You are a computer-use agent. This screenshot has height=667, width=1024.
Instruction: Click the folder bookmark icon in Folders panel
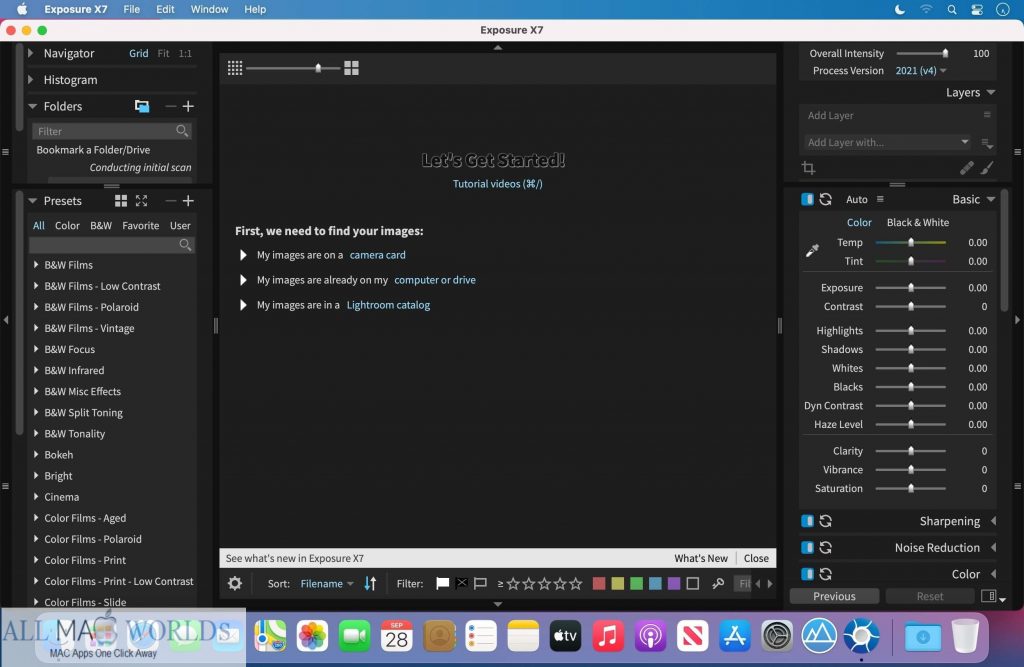142,106
